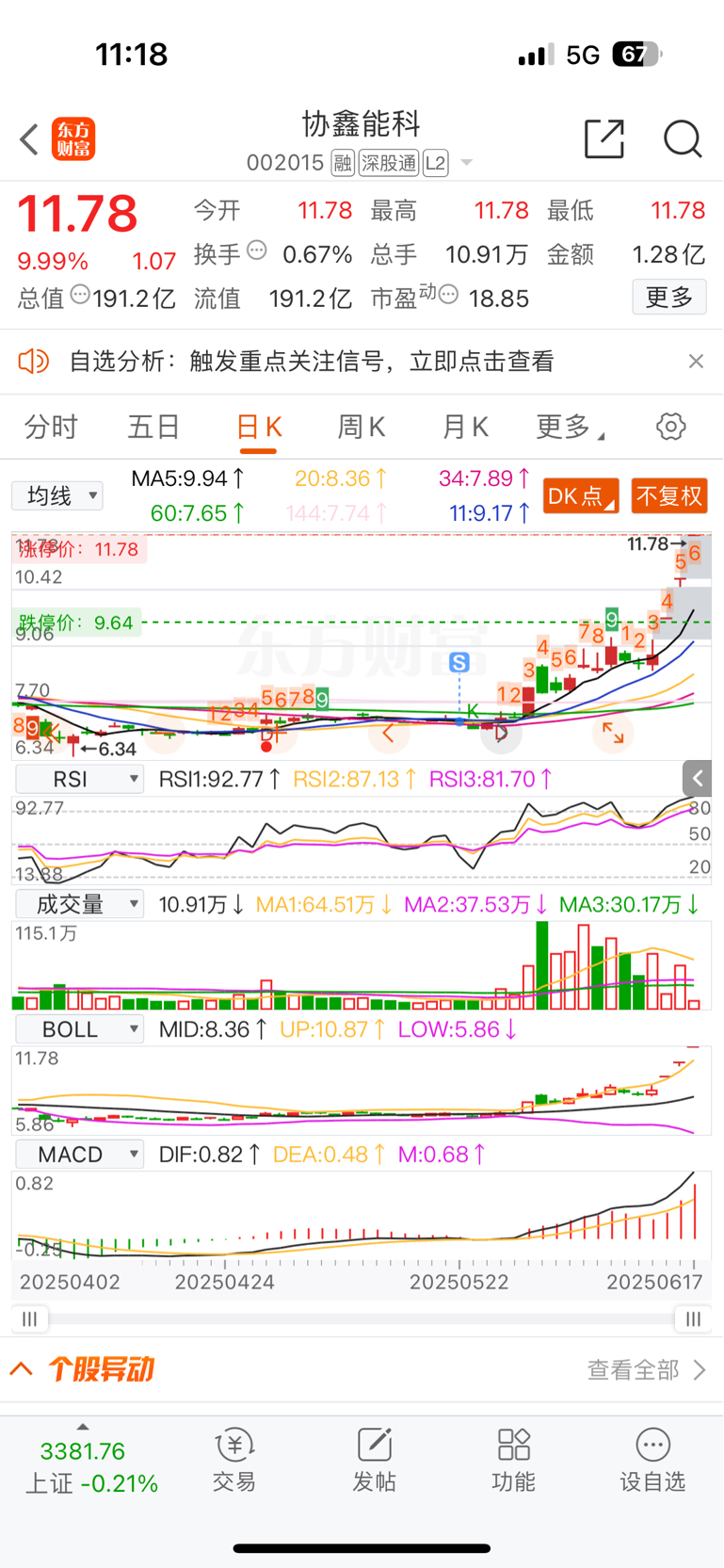Open the 交易 trade icon
The height and width of the screenshot is (1568, 724).
pyautogui.click(x=234, y=1460)
